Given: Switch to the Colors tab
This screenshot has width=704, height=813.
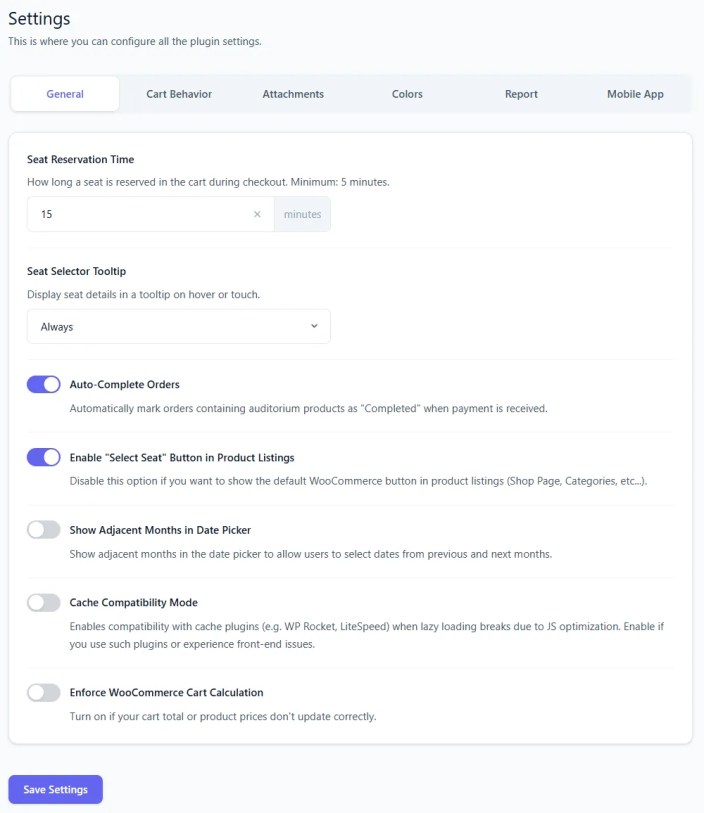Looking at the screenshot, I should pos(407,93).
